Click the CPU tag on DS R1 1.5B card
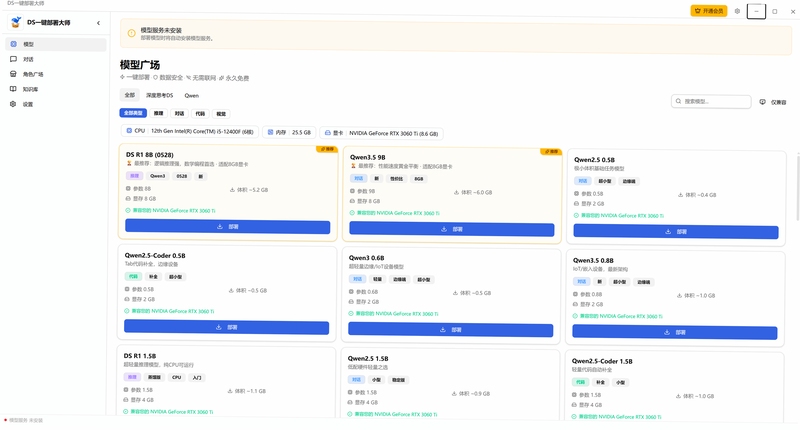 (x=177, y=377)
